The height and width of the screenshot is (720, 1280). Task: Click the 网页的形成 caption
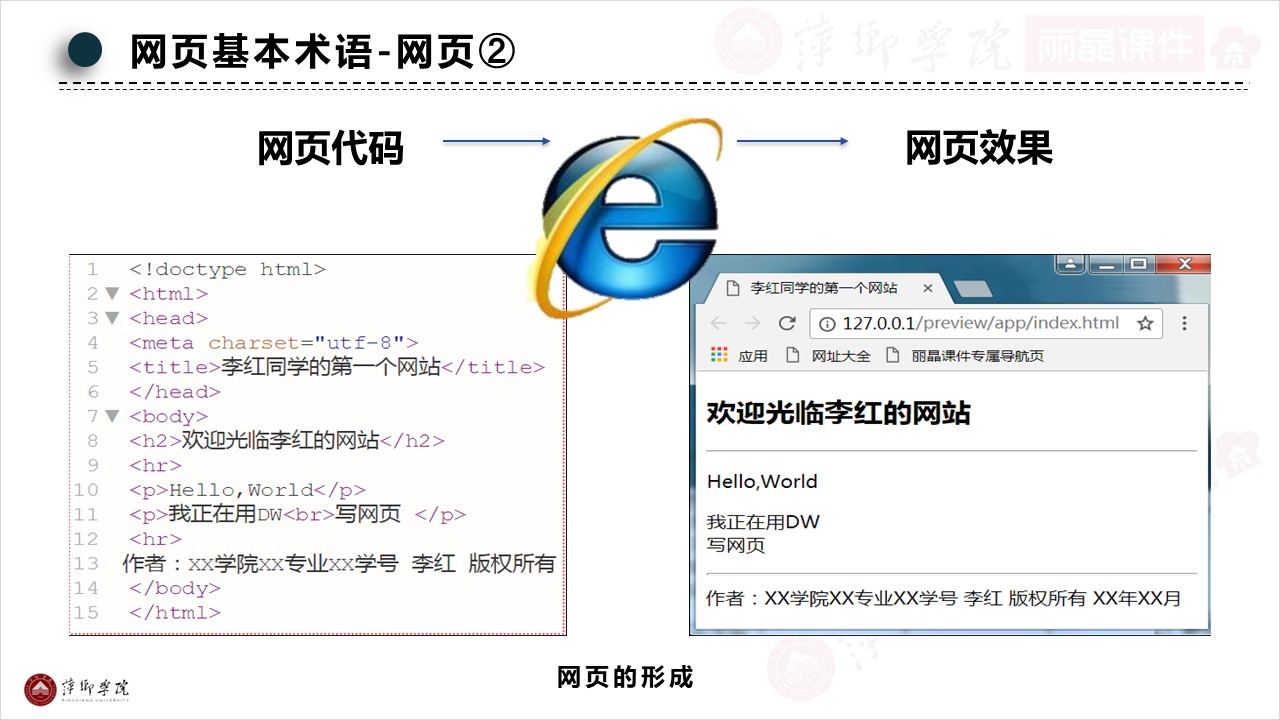tap(625, 678)
